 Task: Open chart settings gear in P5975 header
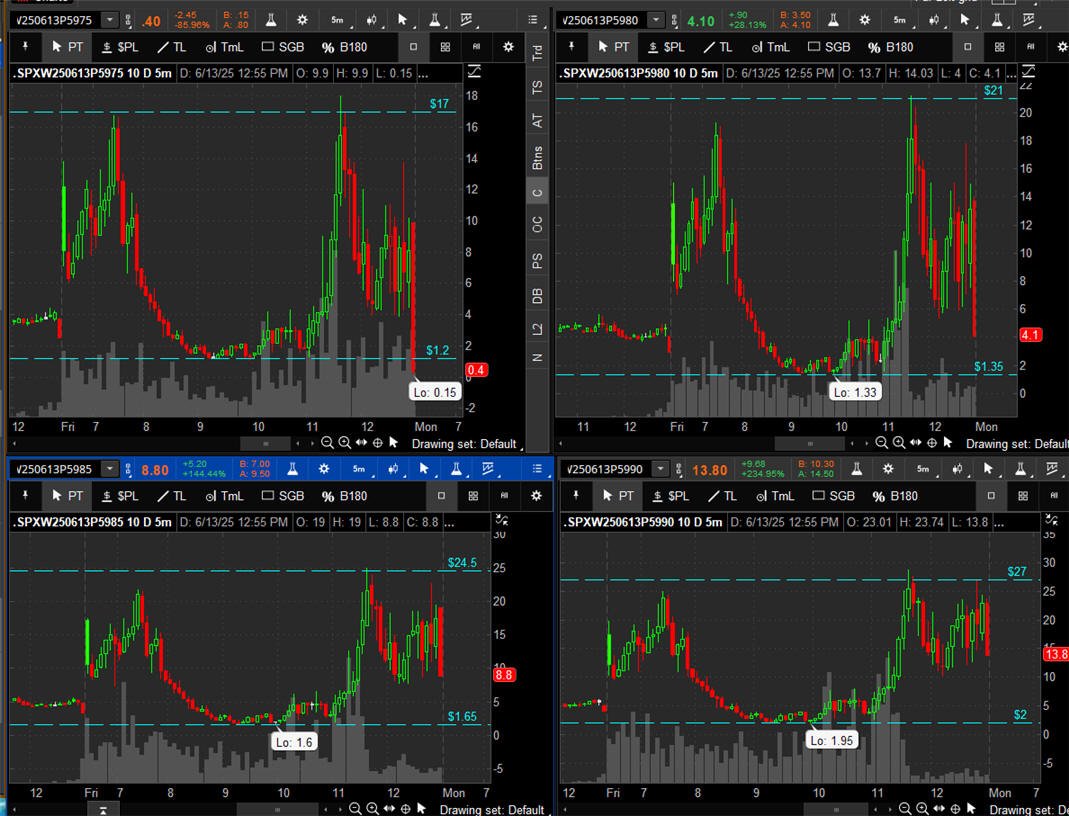point(303,20)
